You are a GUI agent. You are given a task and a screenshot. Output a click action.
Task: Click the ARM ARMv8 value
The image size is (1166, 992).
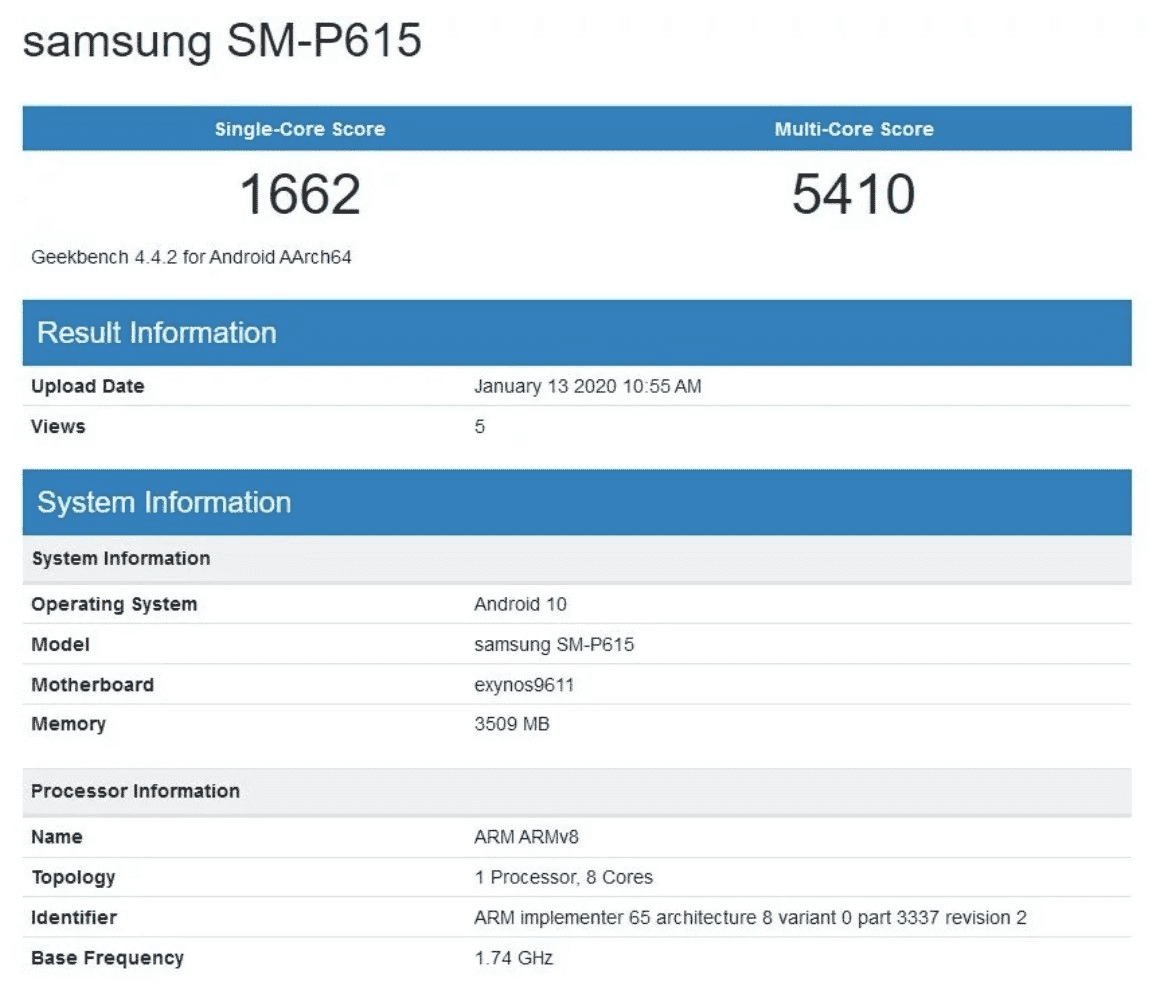click(526, 837)
